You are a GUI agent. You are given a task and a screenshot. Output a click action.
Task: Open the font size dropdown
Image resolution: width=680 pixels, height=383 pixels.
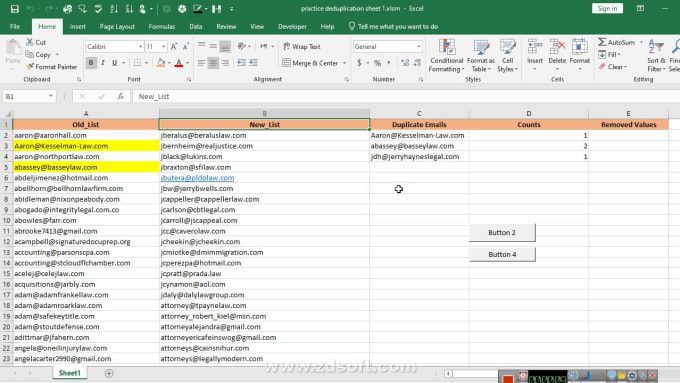tap(163, 46)
